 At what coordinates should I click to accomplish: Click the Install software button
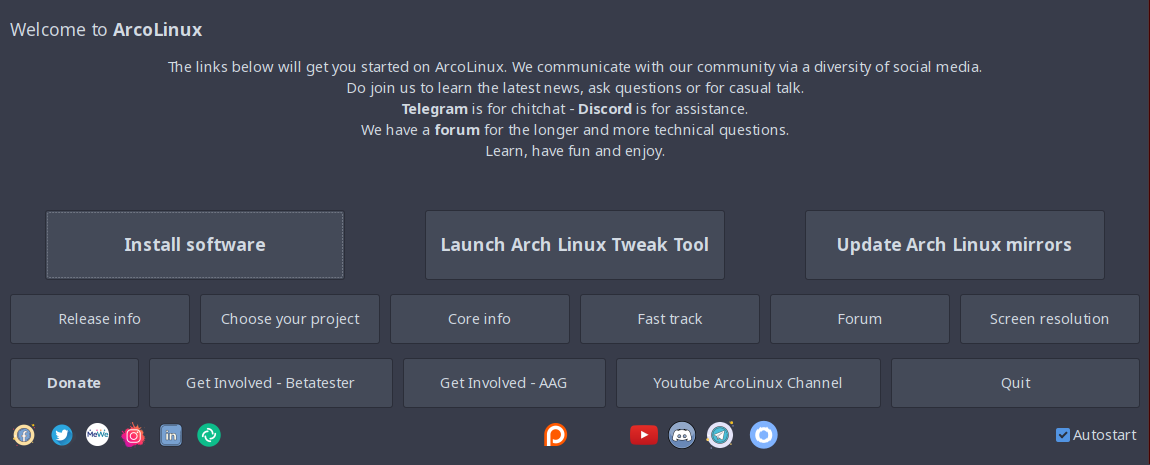pyautogui.click(x=195, y=245)
